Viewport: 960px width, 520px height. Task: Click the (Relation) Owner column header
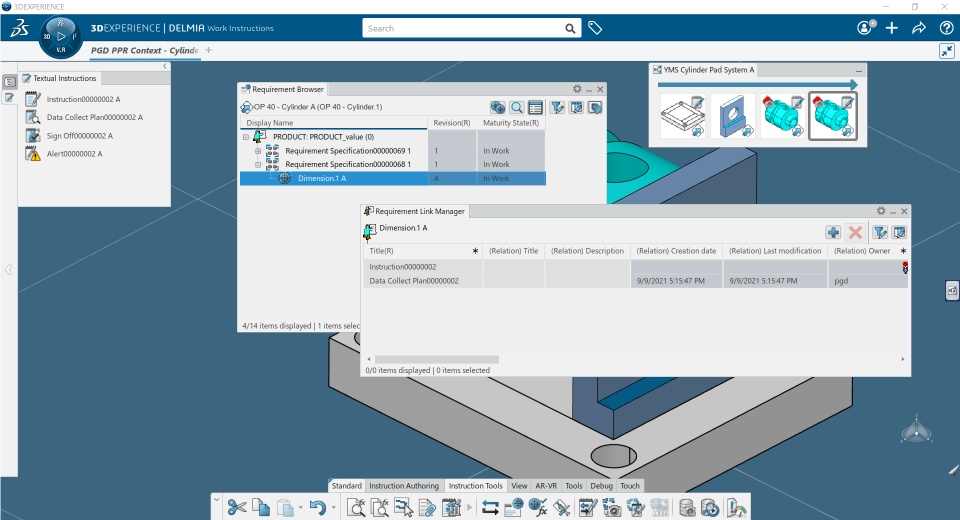862,251
